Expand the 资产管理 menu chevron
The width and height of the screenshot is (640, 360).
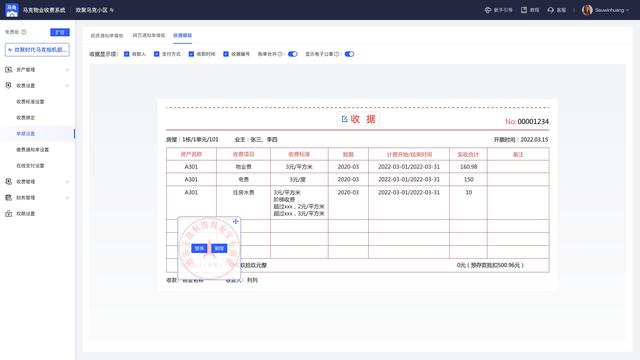[x=67, y=70]
